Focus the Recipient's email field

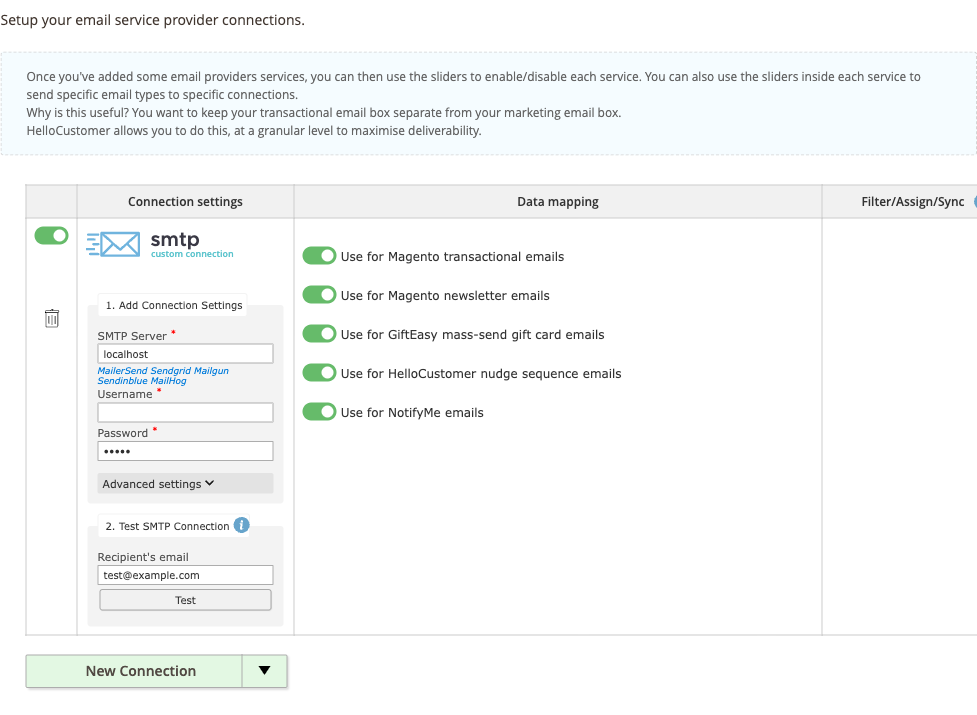click(185, 575)
